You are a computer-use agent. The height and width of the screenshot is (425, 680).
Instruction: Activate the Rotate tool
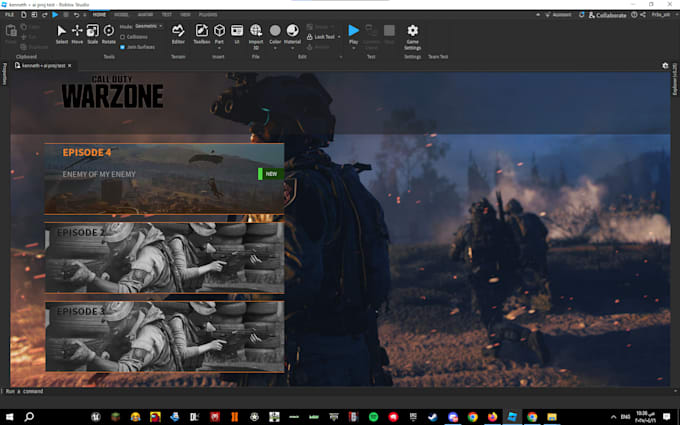pyautogui.click(x=108, y=34)
